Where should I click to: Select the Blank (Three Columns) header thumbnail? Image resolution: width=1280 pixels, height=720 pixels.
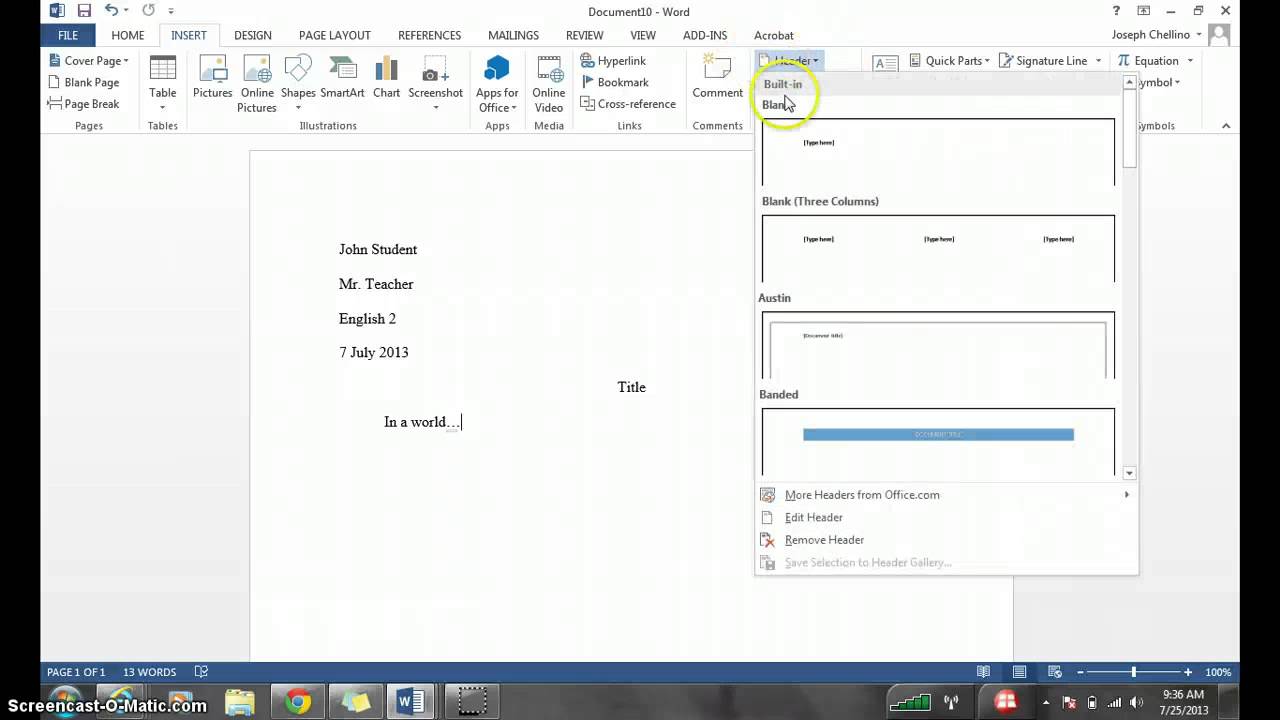(x=938, y=248)
